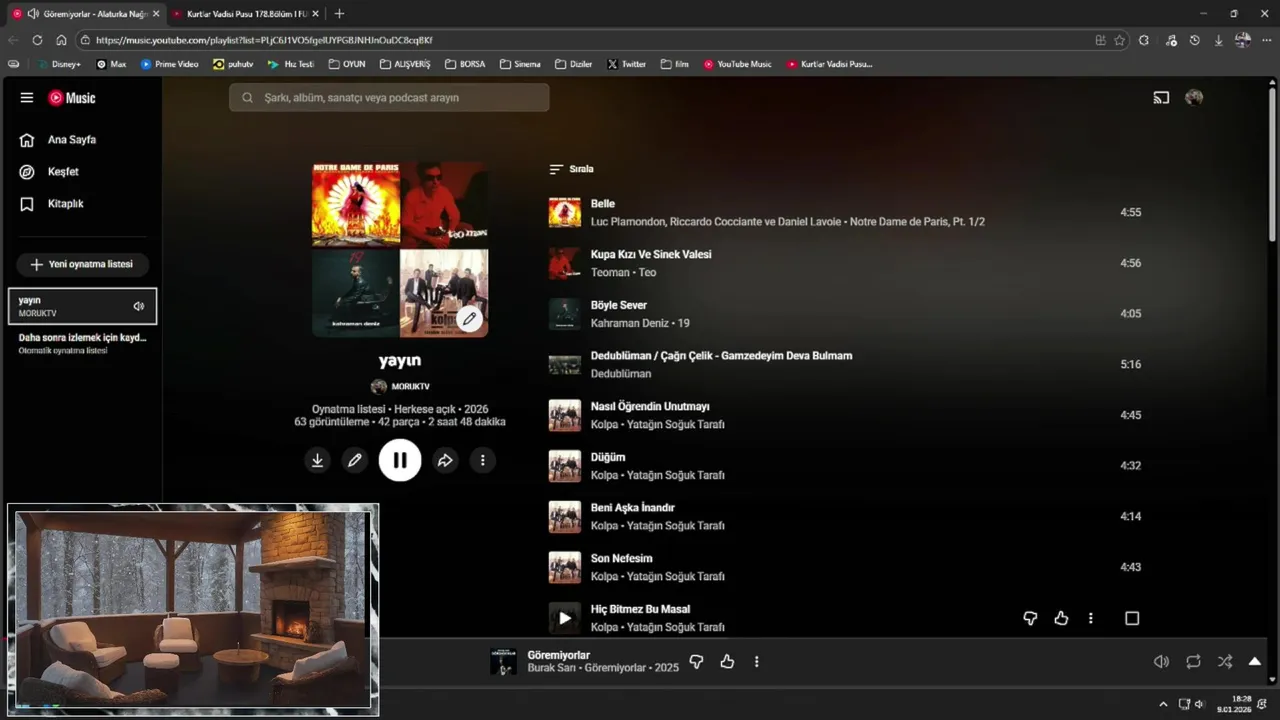Click the Yeni oynatma listesi button
Image resolution: width=1280 pixels, height=720 pixels.
pos(82,264)
